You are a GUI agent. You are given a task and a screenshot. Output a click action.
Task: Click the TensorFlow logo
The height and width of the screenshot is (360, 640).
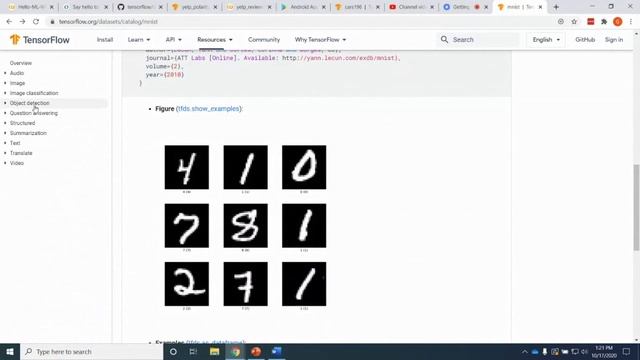(x=40, y=40)
